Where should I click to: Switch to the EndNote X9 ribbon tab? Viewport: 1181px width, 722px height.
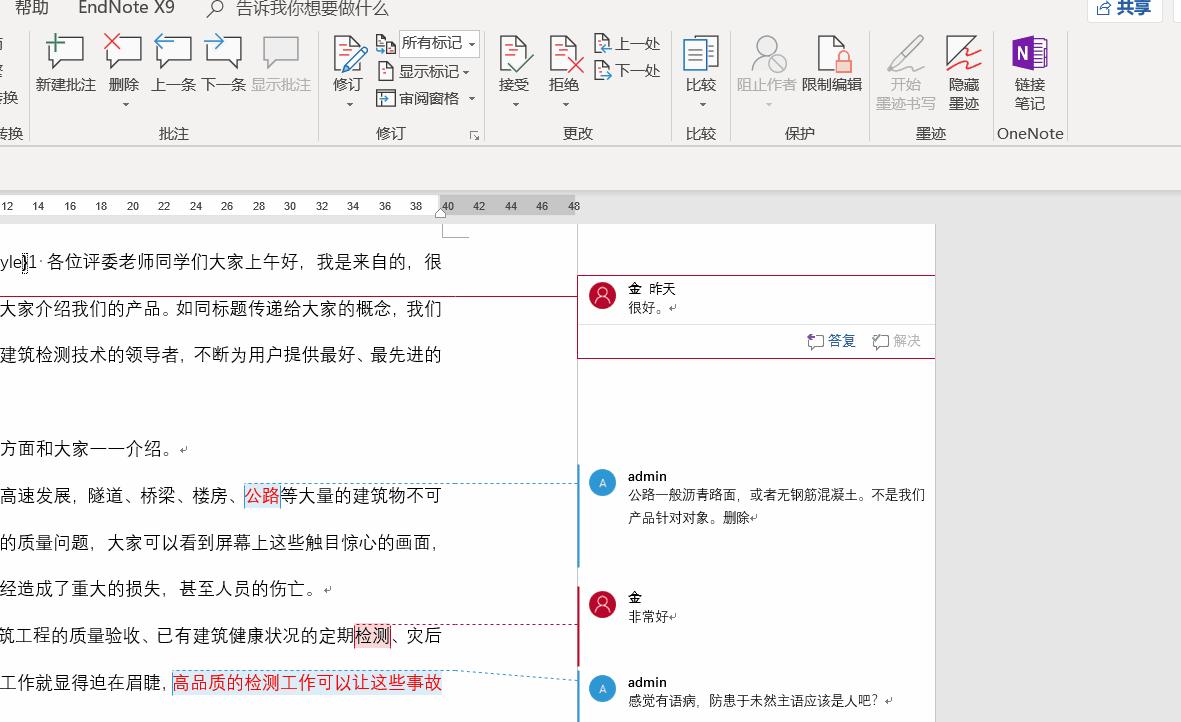(x=126, y=8)
